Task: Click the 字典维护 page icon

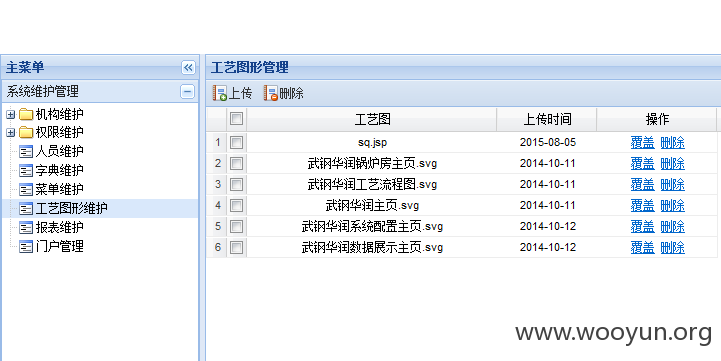Action: [x=26, y=170]
